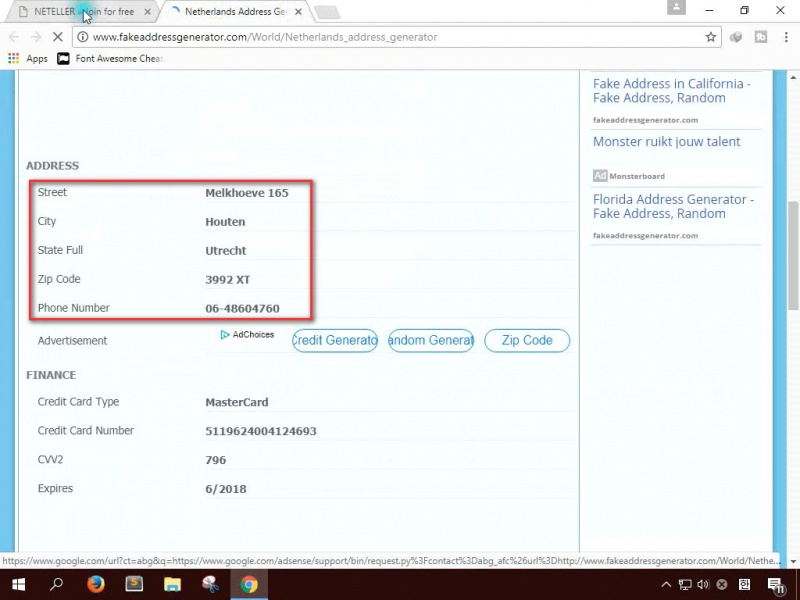View site information icon in address bar

pos(83,37)
